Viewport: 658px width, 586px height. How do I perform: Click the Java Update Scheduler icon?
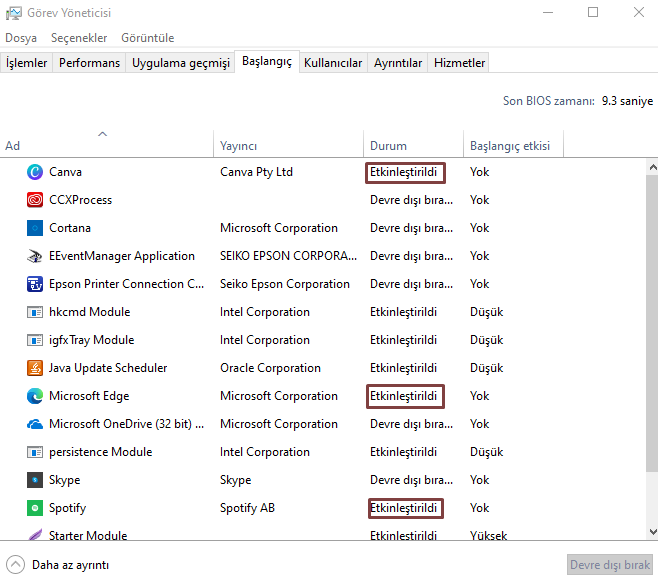[35, 368]
